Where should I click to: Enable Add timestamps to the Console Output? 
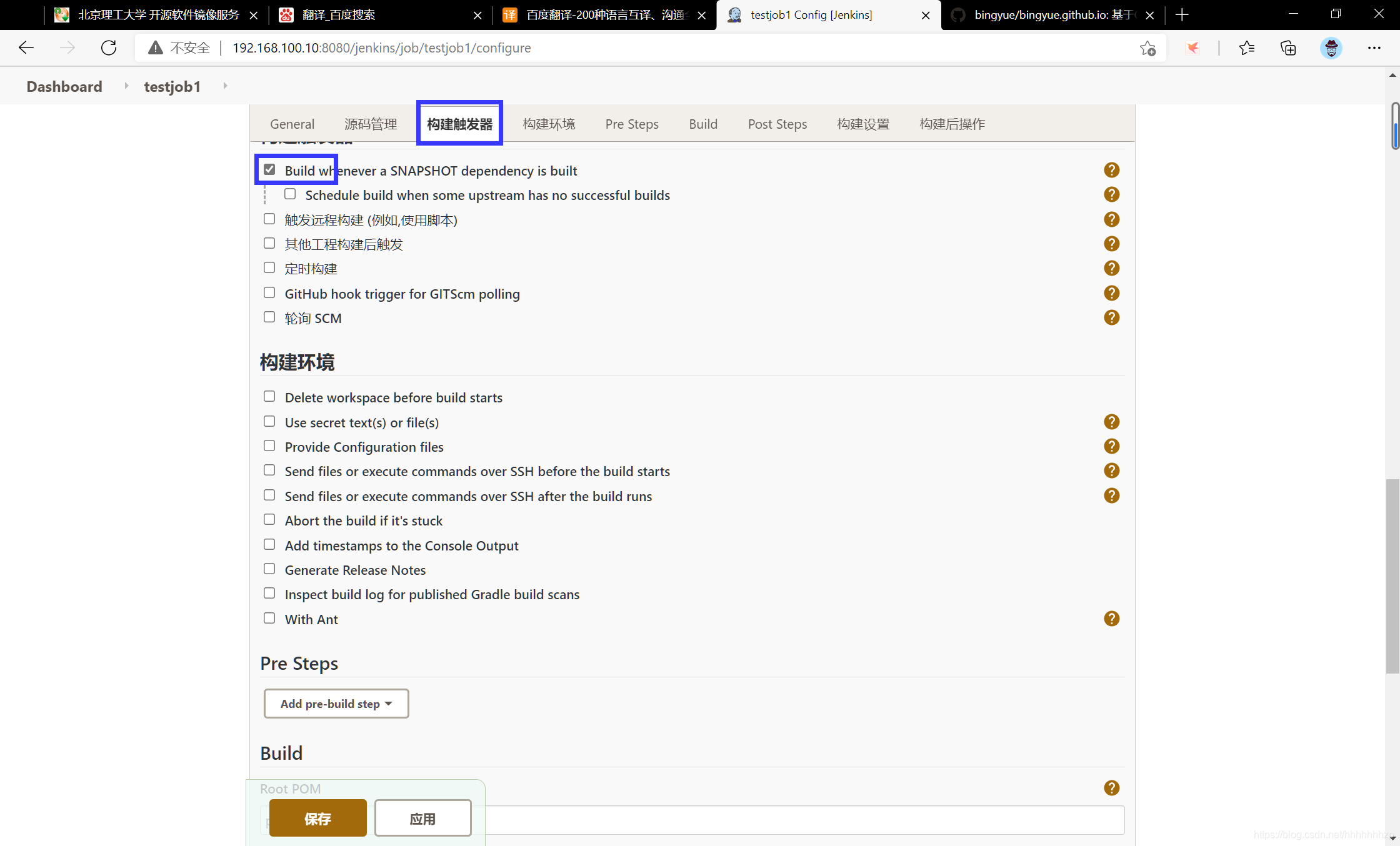click(269, 544)
